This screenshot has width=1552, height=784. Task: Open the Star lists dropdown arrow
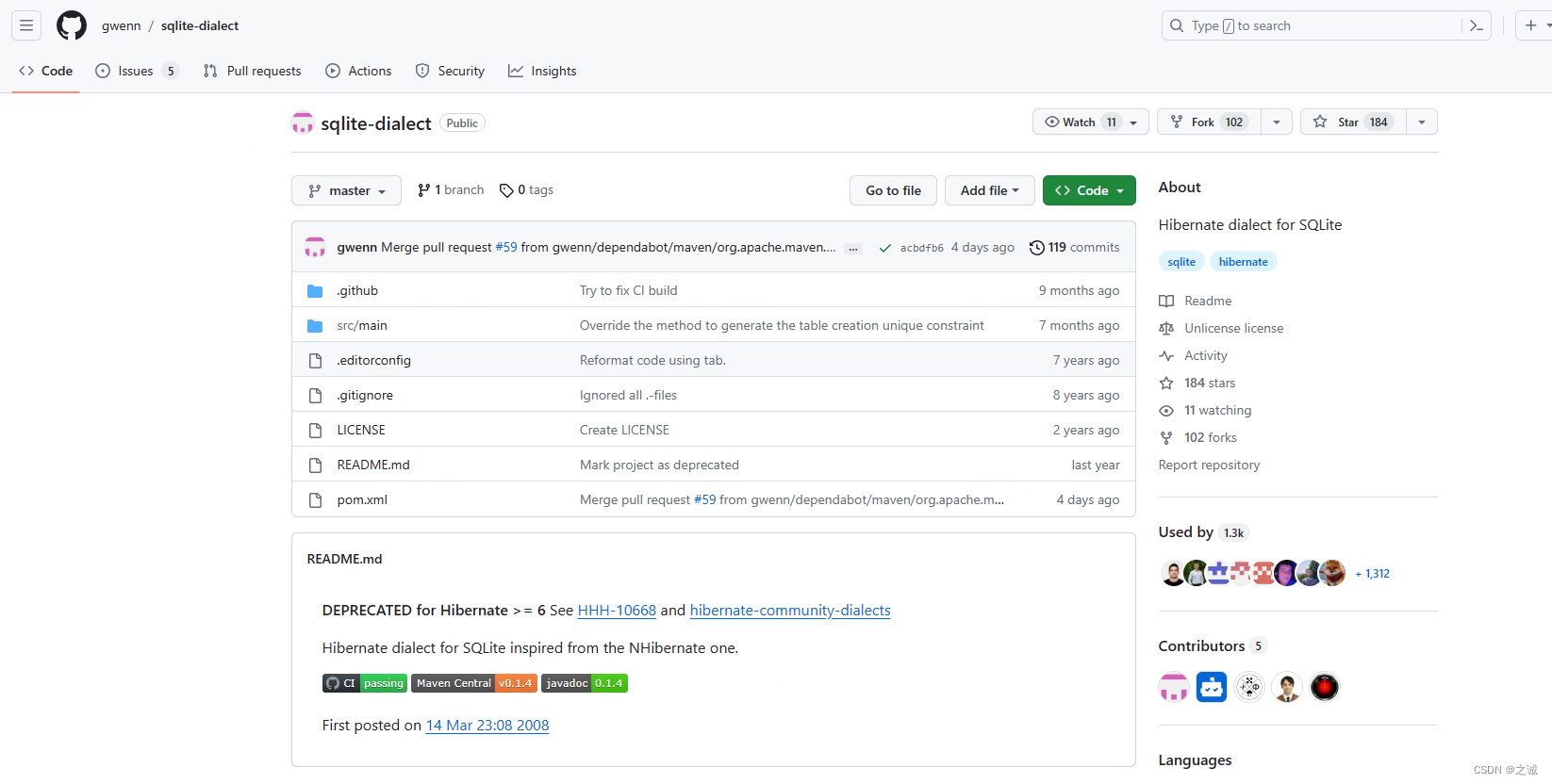(x=1422, y=122)
